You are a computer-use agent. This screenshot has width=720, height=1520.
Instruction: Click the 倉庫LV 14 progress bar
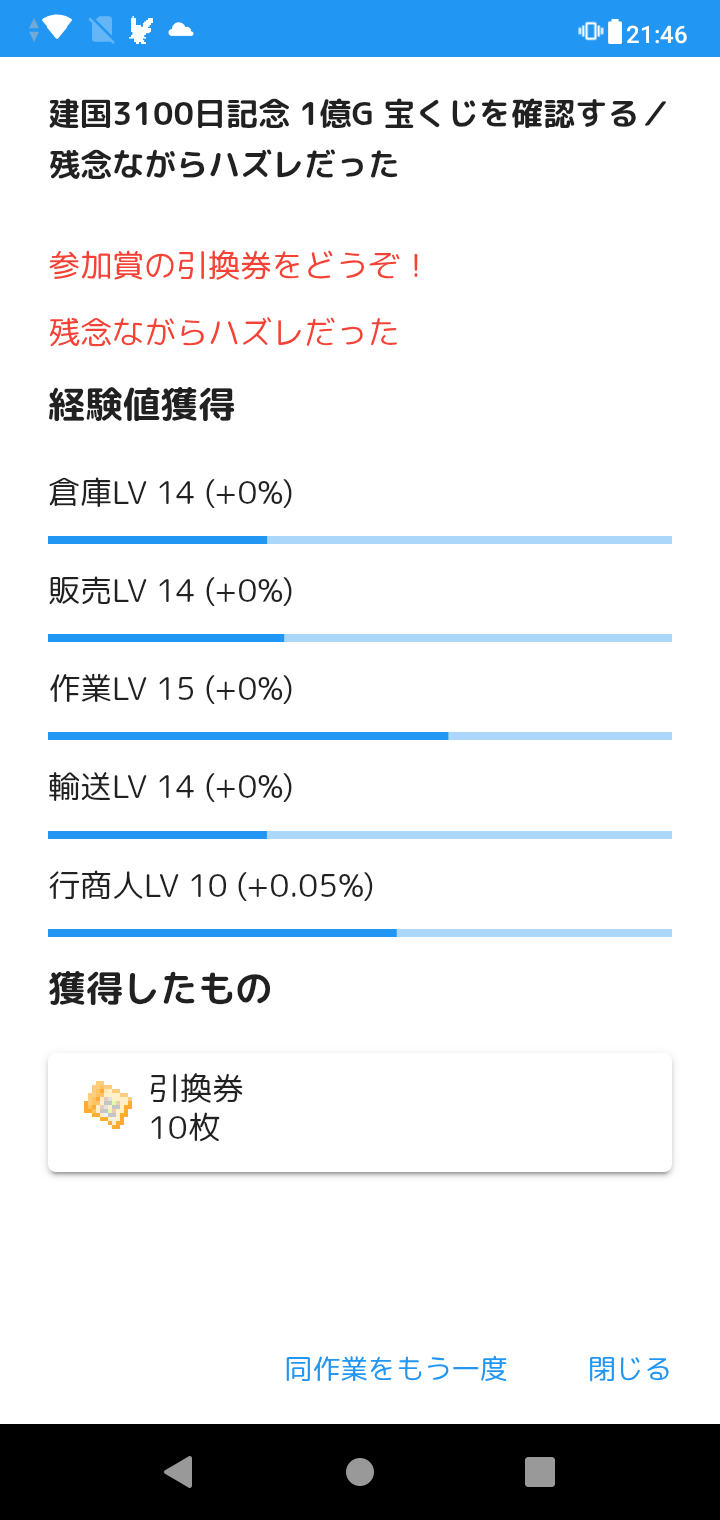360,540
